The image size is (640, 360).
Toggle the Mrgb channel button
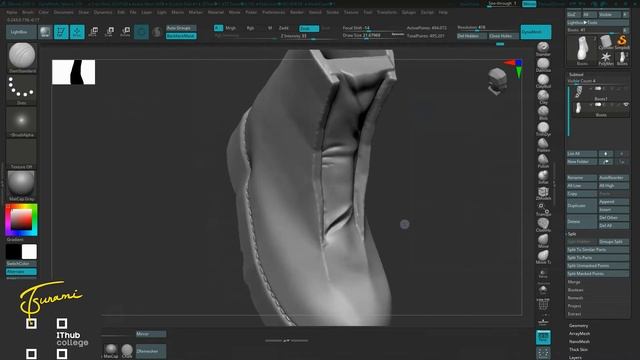point(231,28)
